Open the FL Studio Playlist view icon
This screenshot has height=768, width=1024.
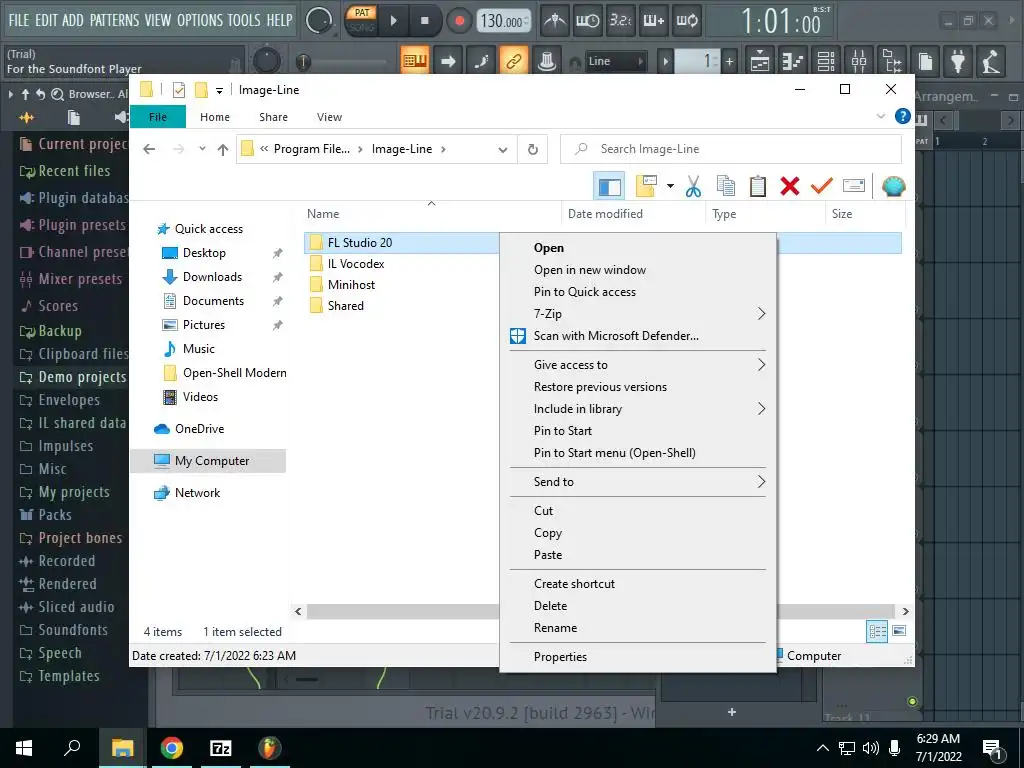tap(760, 61)
